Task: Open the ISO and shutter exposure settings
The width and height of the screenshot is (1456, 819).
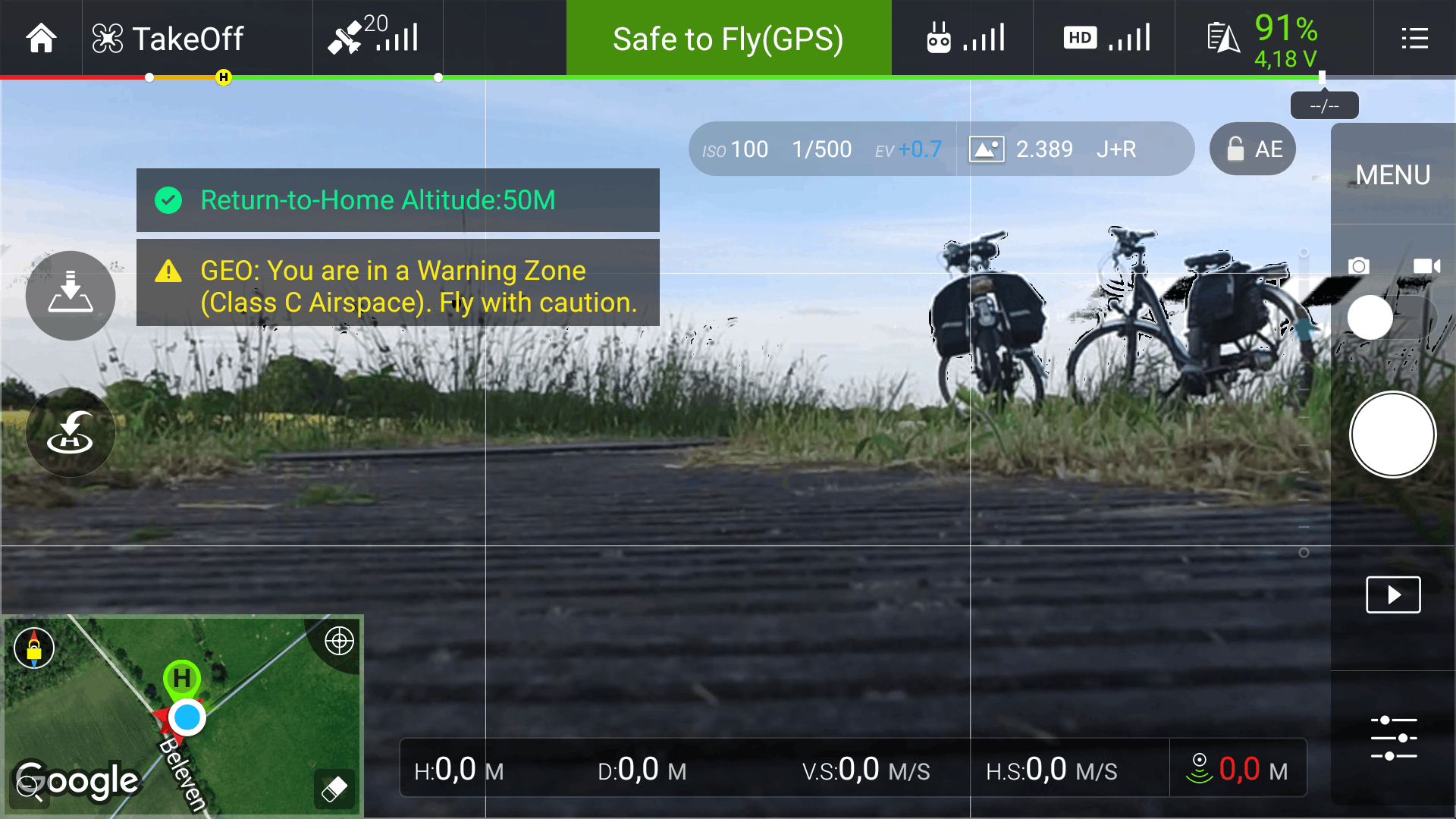Action: (x=822, y=149)
